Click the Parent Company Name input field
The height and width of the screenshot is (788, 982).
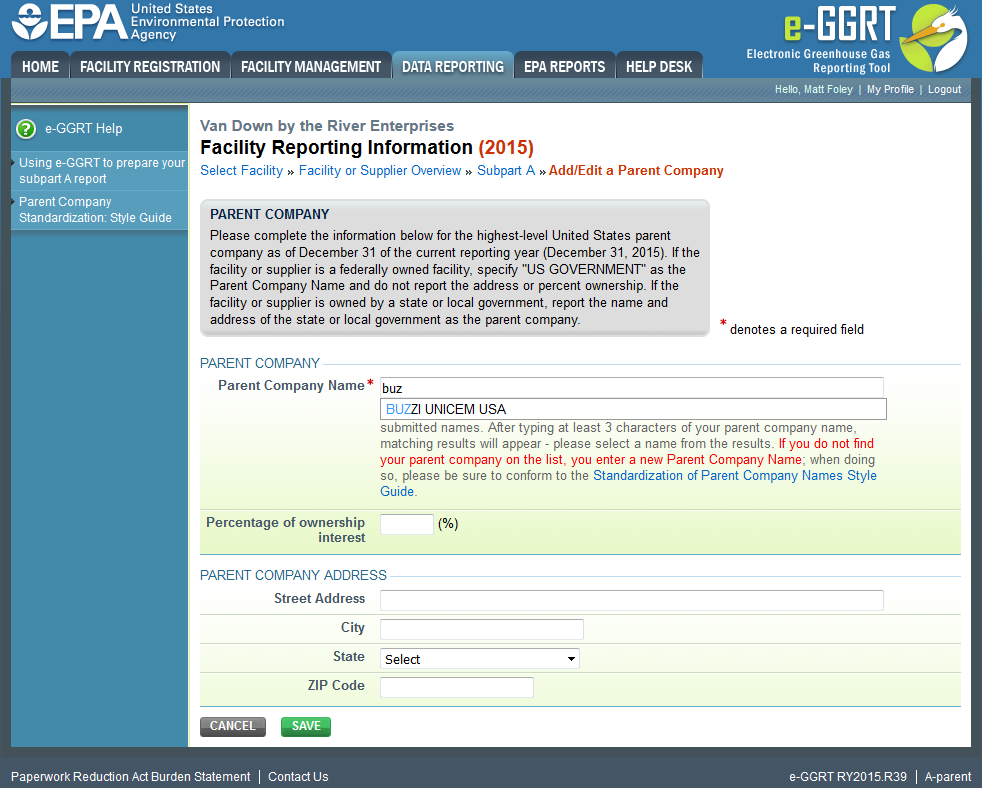tap(631, 388)
